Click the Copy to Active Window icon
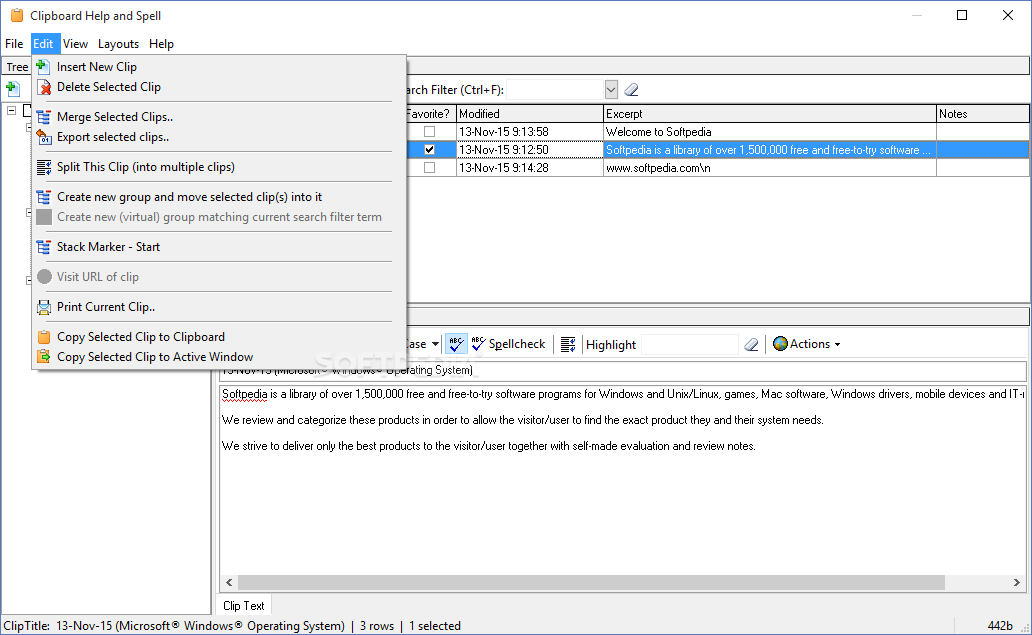 click(x=43, y=357)
